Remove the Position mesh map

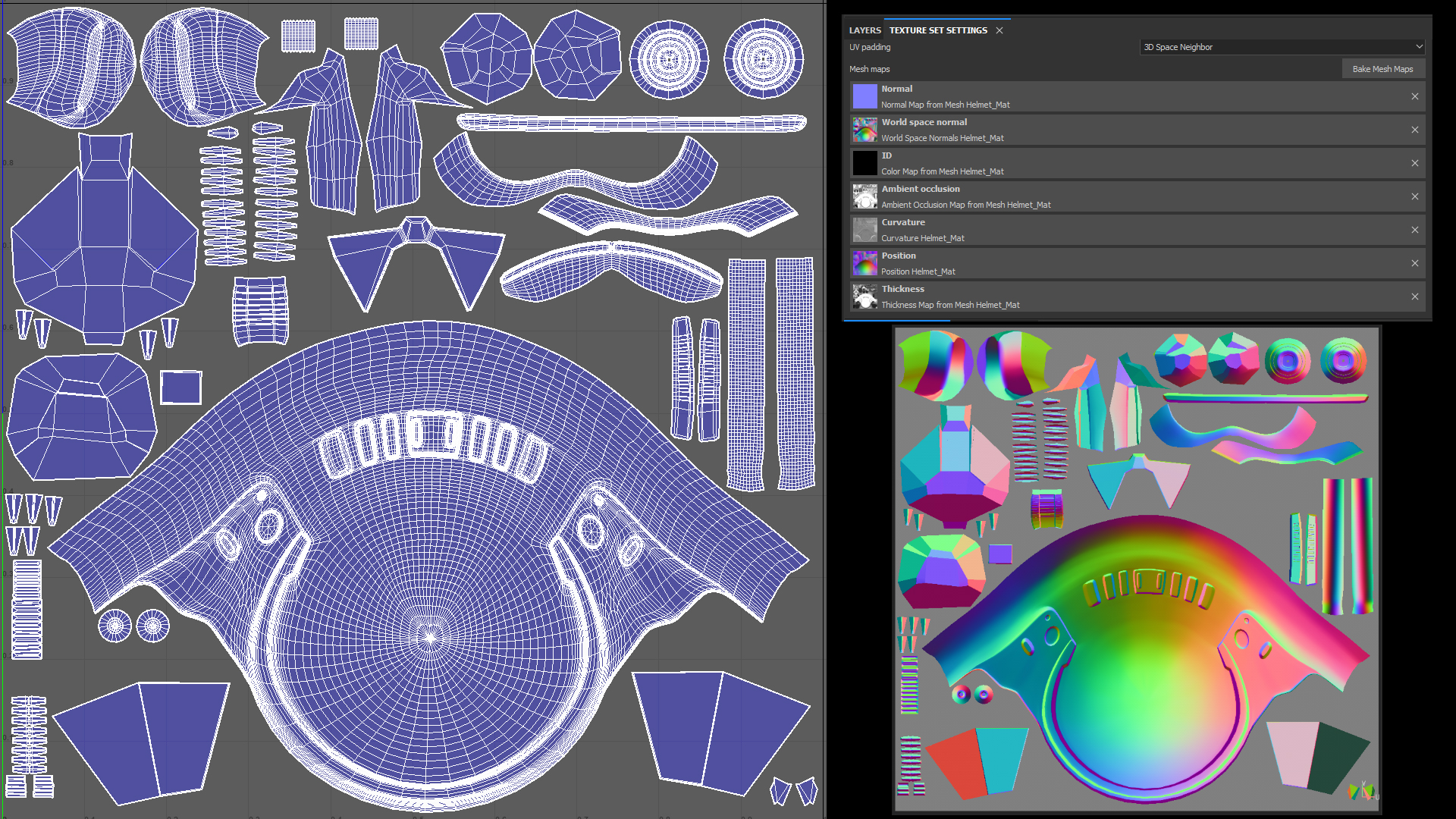tap(1414, 263)
